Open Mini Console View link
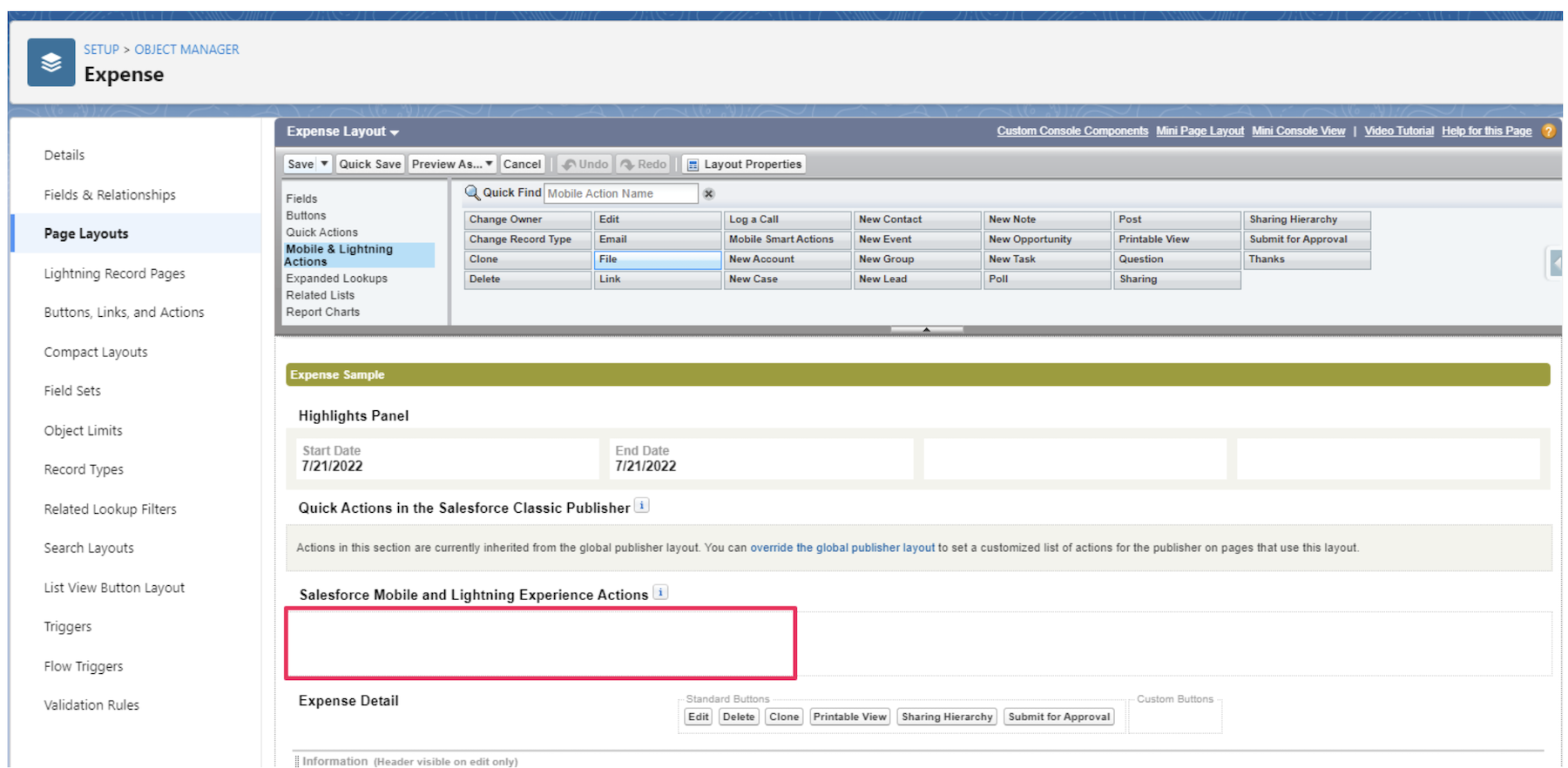The width and height of the screenshot is (1568, 768). click(x=1298, y=131)
